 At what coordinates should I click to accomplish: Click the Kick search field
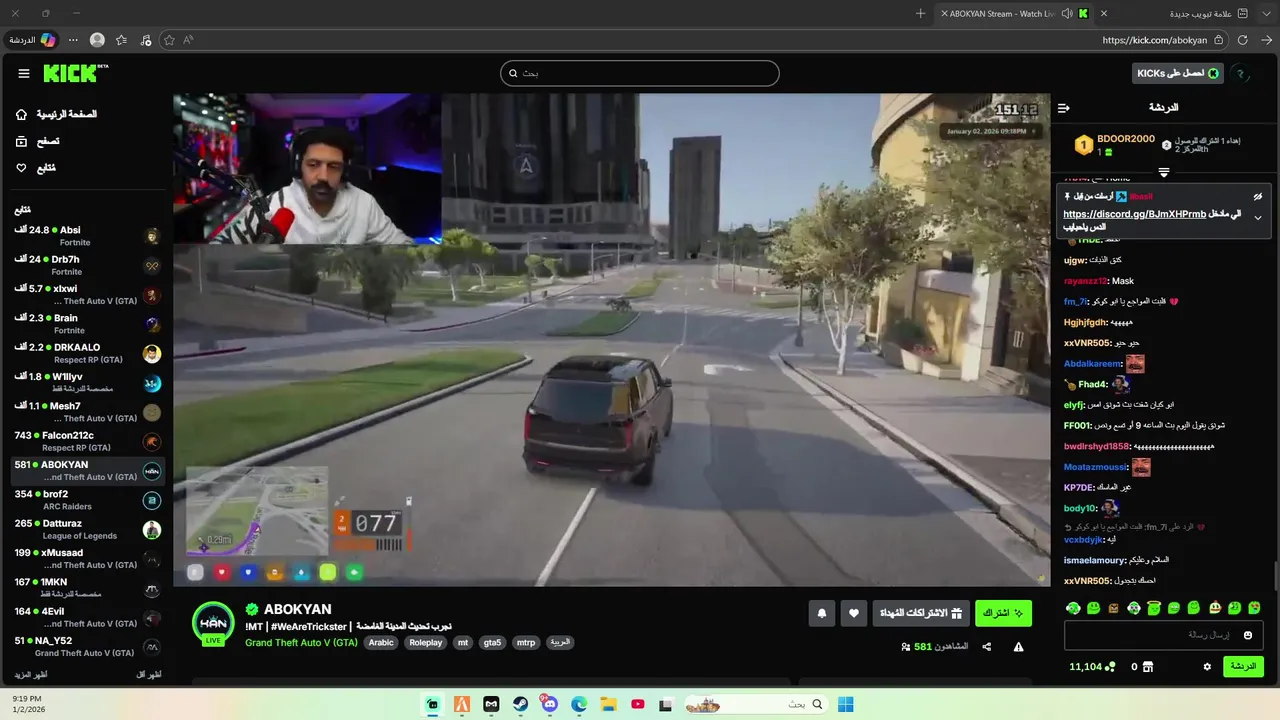pyautogui.click(x=640, y=73)
